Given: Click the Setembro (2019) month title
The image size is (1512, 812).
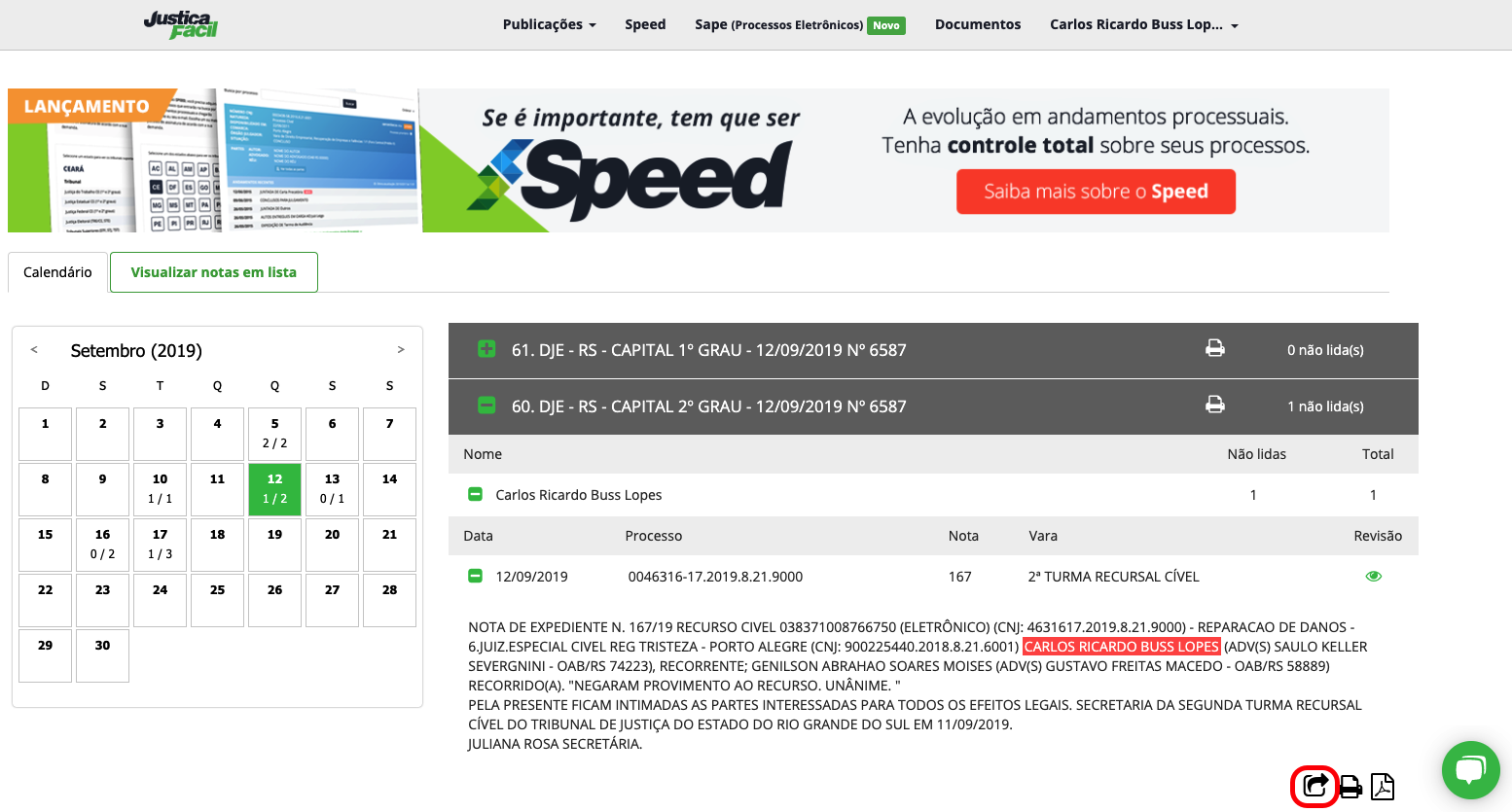Looking at the screenshot, I should tap(136, 350).
